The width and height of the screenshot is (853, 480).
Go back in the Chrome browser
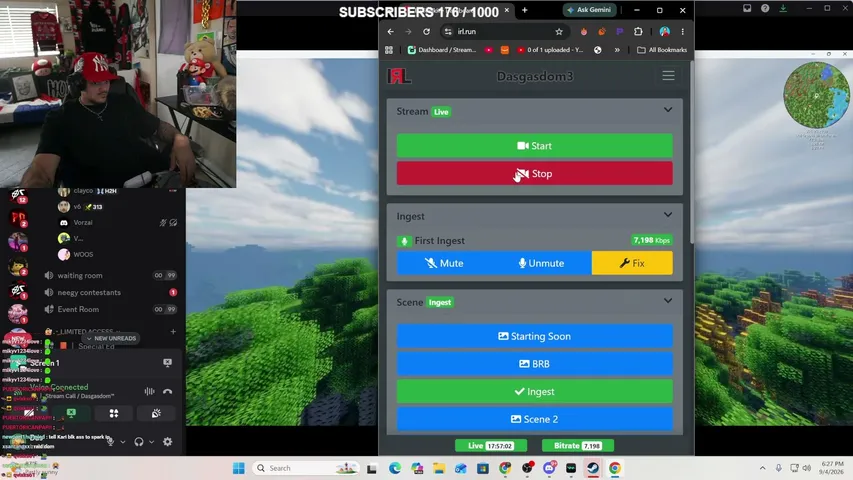pyautogui.click(x=391, y=32)
